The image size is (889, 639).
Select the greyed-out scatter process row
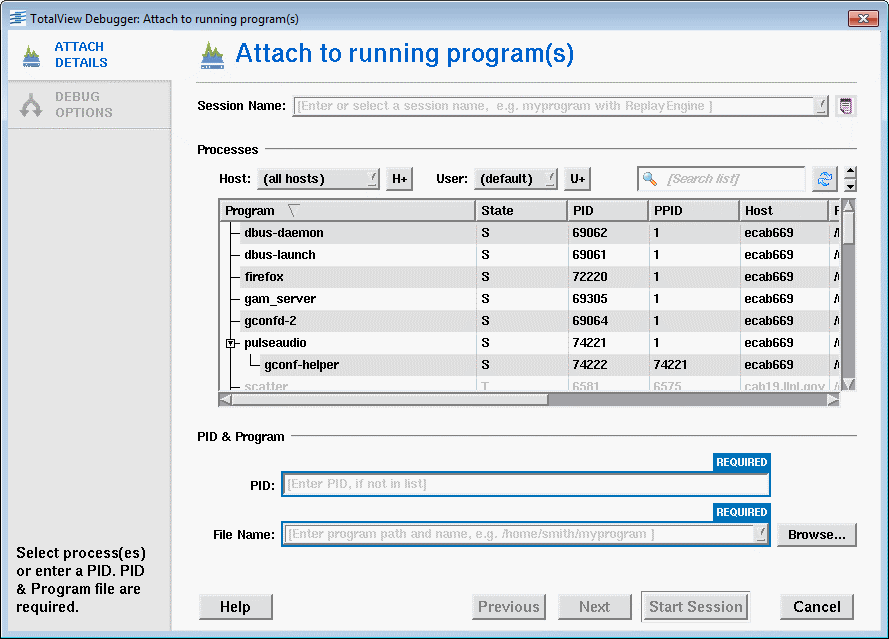(x=530, y=384)
